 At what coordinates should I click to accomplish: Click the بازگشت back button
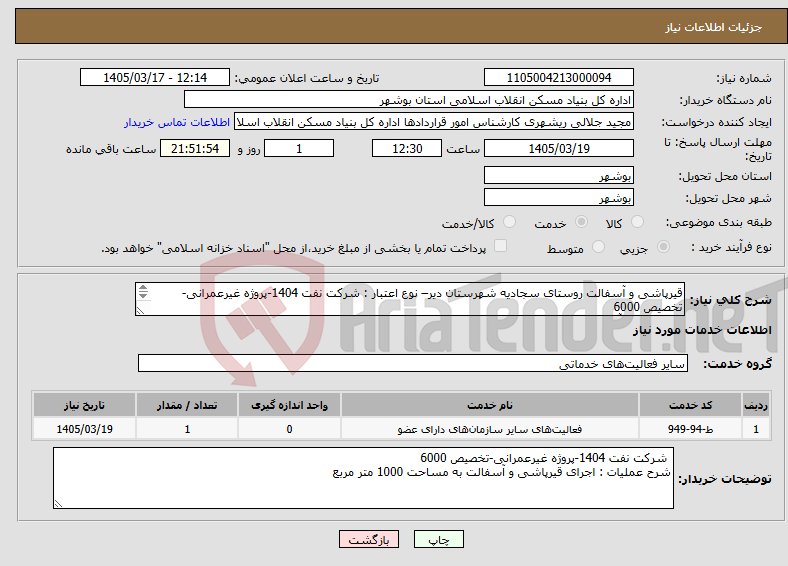369,539
